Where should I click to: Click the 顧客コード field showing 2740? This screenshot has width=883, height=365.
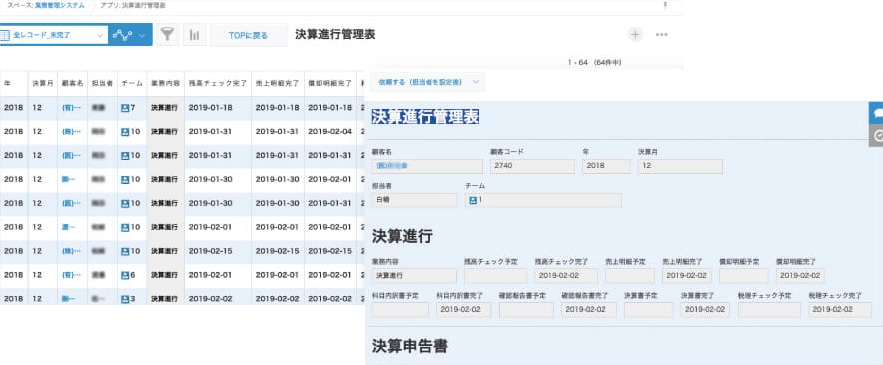pos(532,166)
